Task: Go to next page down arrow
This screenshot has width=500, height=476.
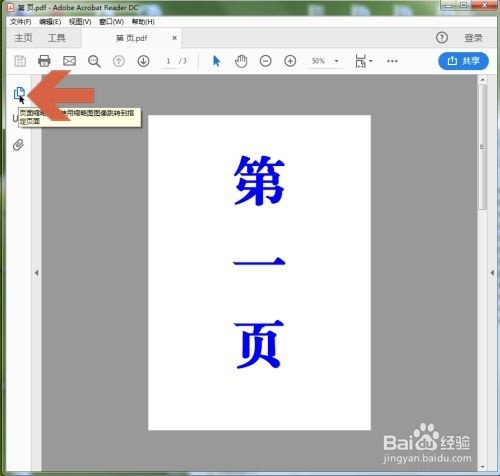Action: pyautogui.click(x=143, y=61)
